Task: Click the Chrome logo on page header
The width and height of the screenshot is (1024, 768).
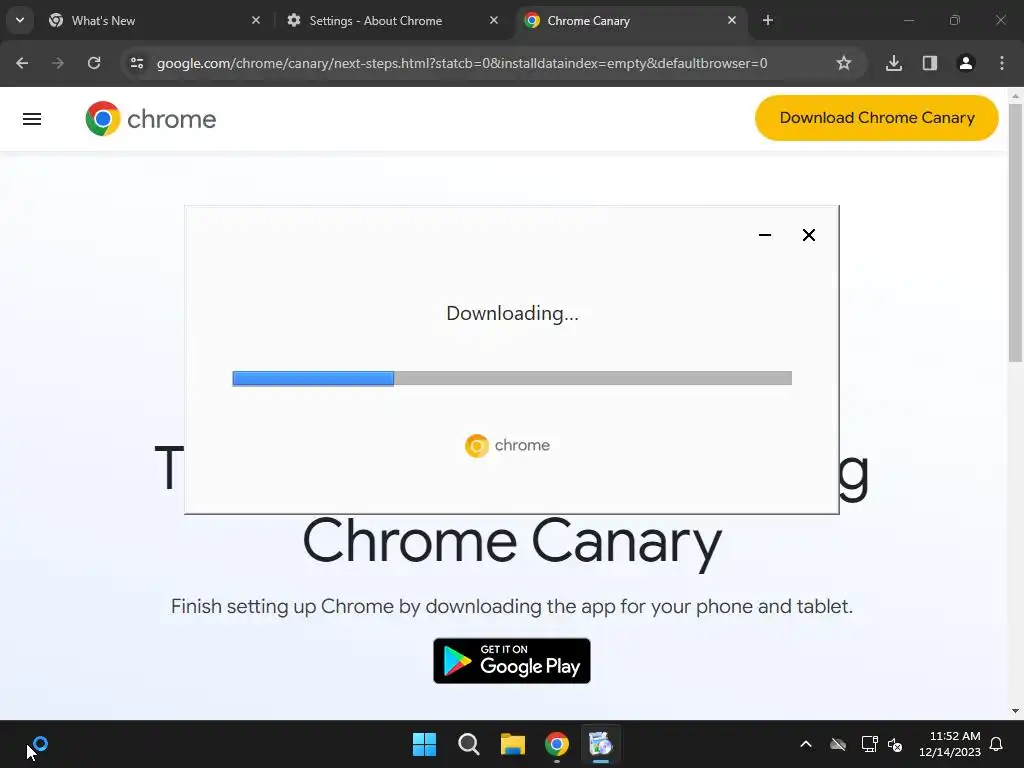Action: pos(151,119)
